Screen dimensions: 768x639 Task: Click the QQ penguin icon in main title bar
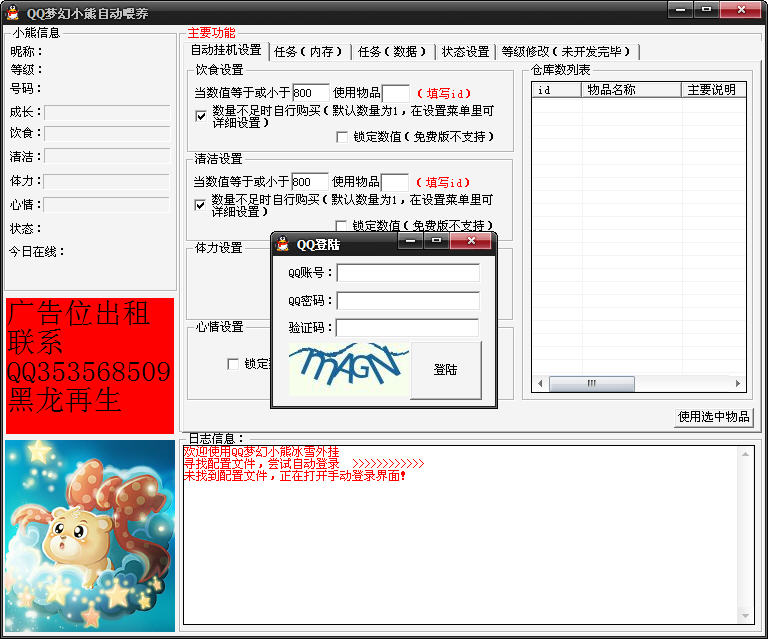click(13, 12)
